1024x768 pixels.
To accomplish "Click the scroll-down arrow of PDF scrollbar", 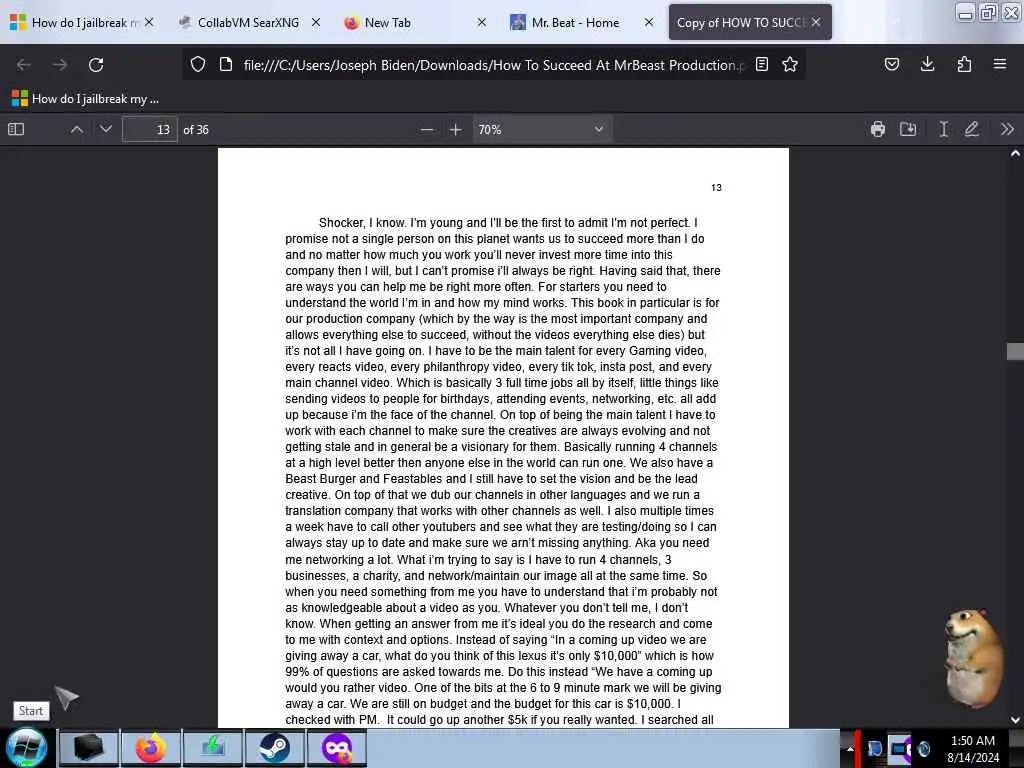I will click(x=1015, y=720).
